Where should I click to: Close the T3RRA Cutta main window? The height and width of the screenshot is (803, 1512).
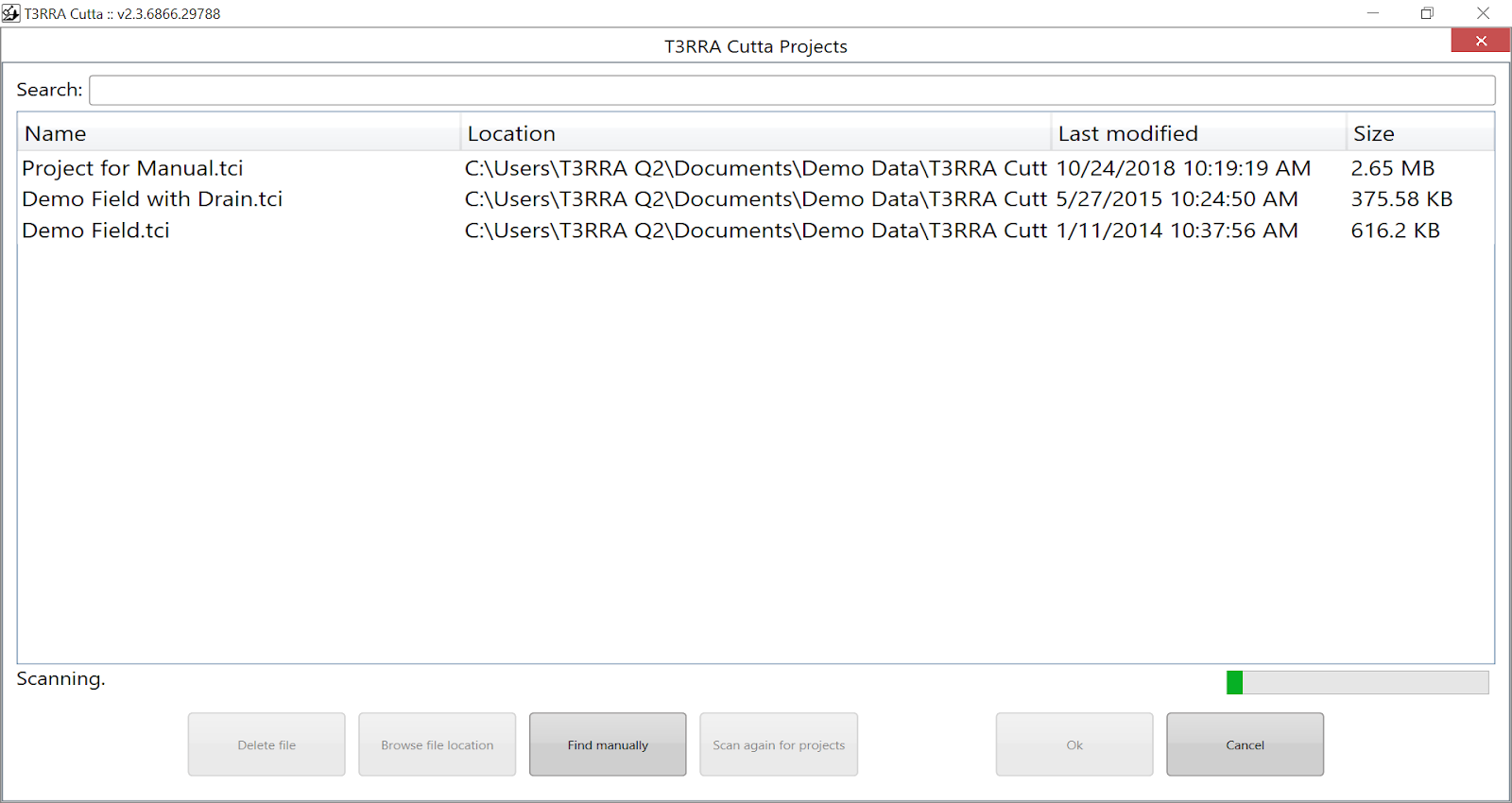tap(1483, 13)
